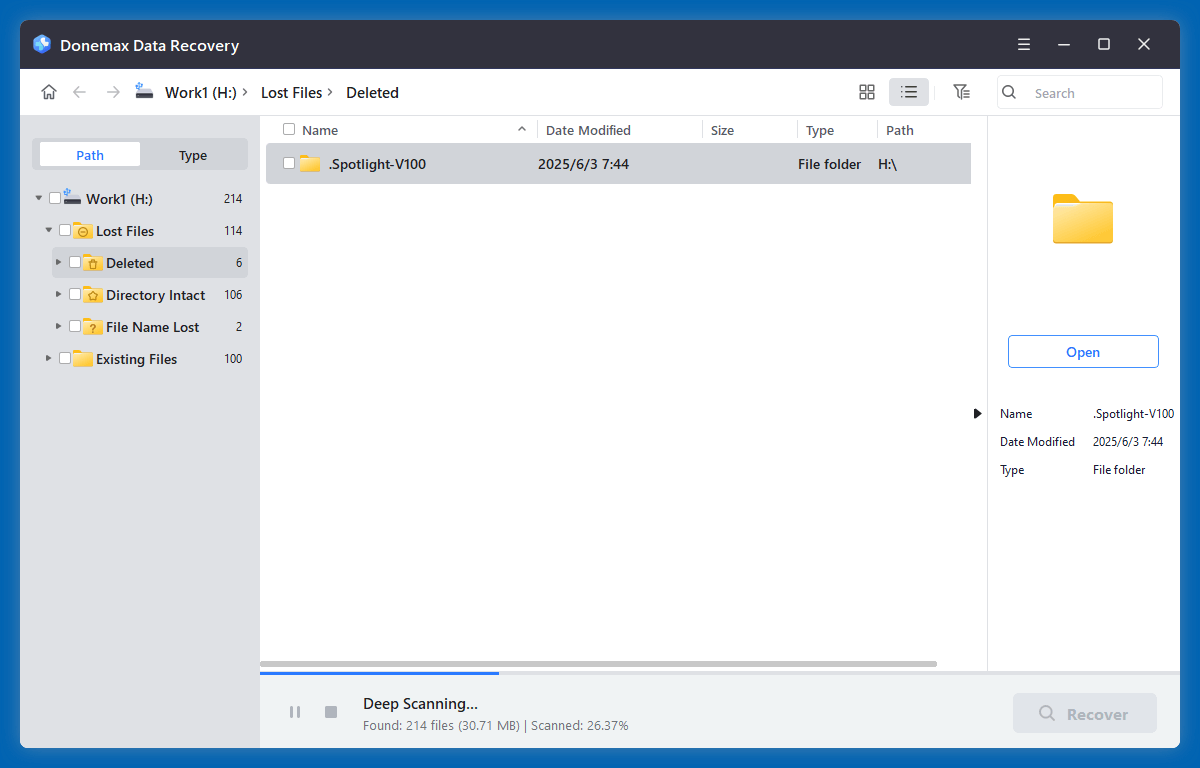
Task: Check the Deleted folder checkbox
Action: click(x=74, y=262)
